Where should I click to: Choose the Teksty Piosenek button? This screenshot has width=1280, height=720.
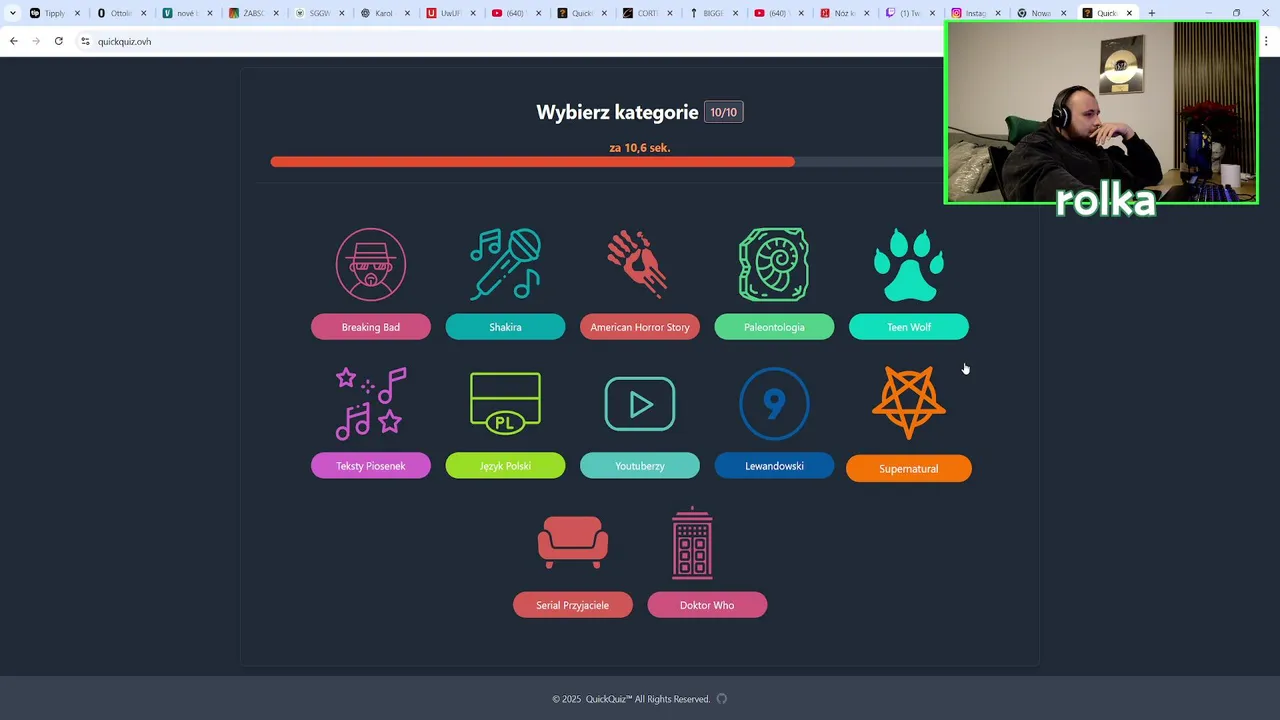pyautogui.click(x=370, y=466)
